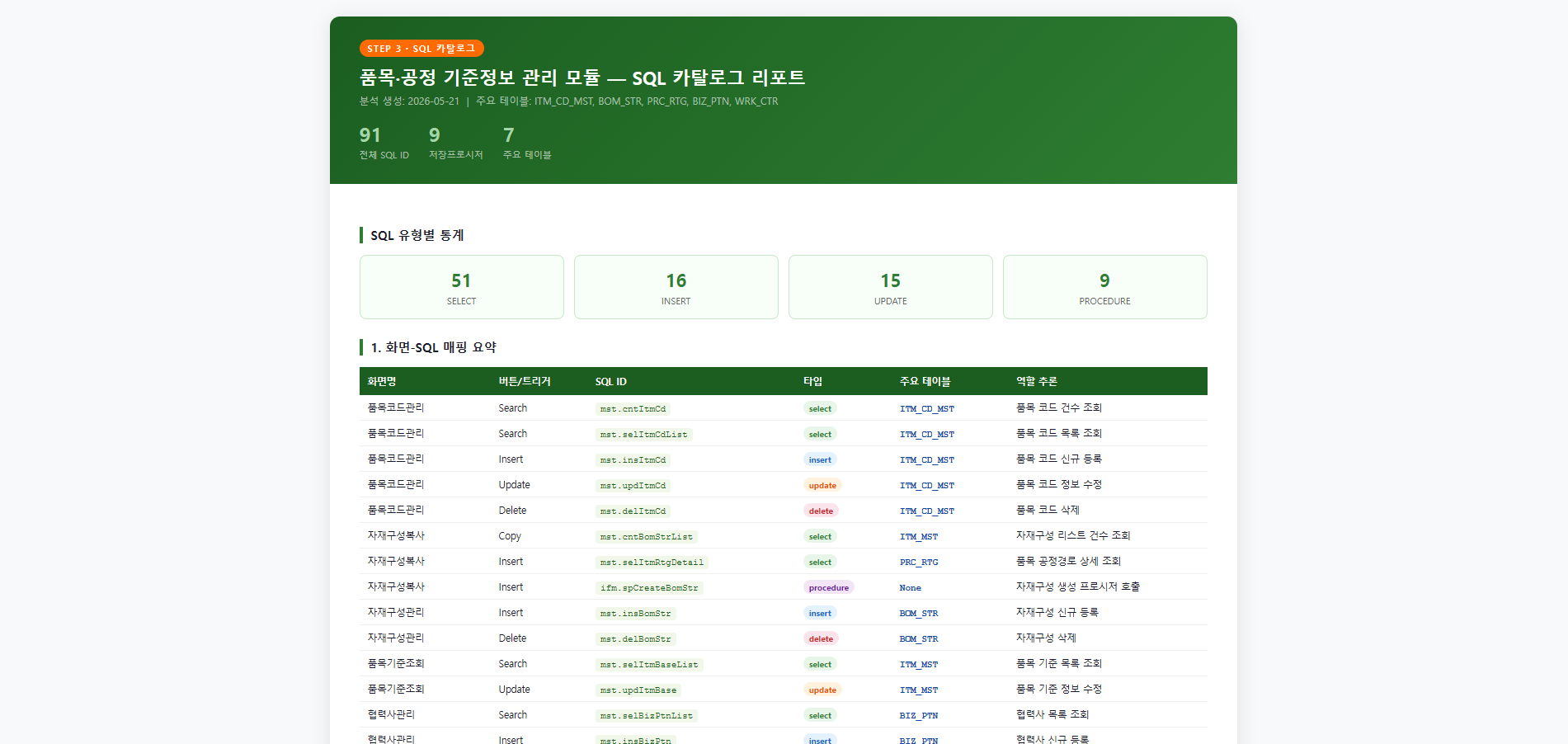Select the 1. 화면-SQL 매핑 요약 heading

pos(433,347)
